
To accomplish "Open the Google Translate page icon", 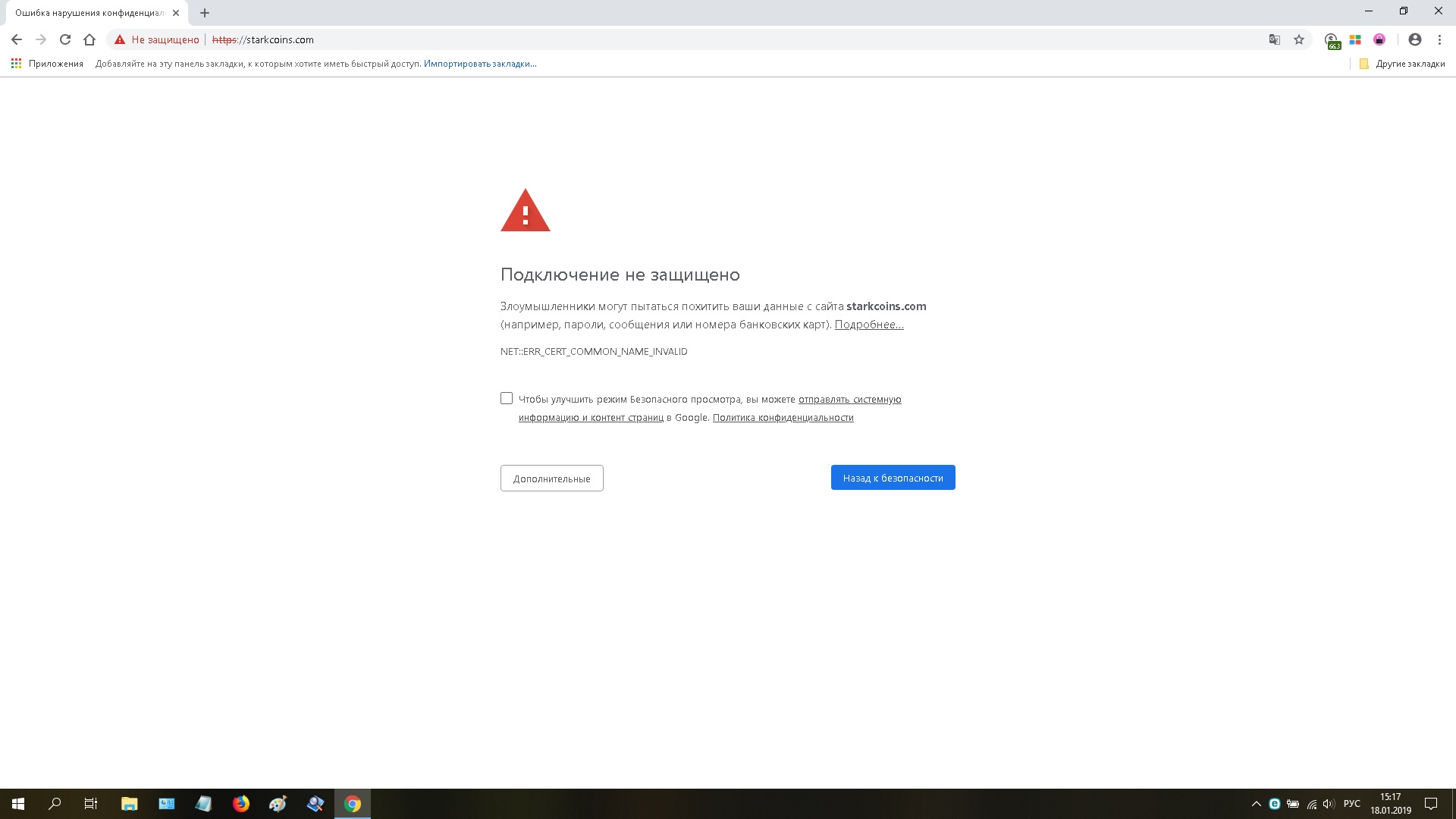I will pyautogui.click(x=1275, y=39).
